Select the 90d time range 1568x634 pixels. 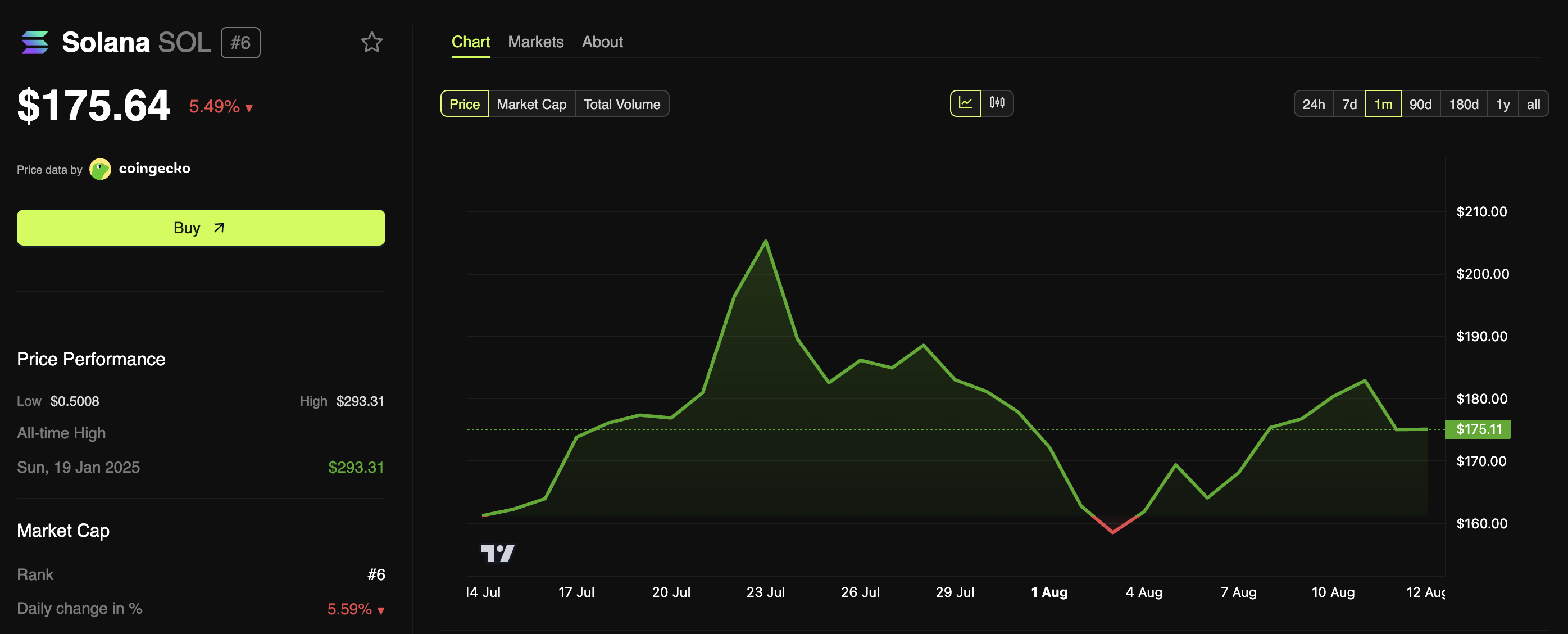pyautogui.click(x=1420, y=104)
